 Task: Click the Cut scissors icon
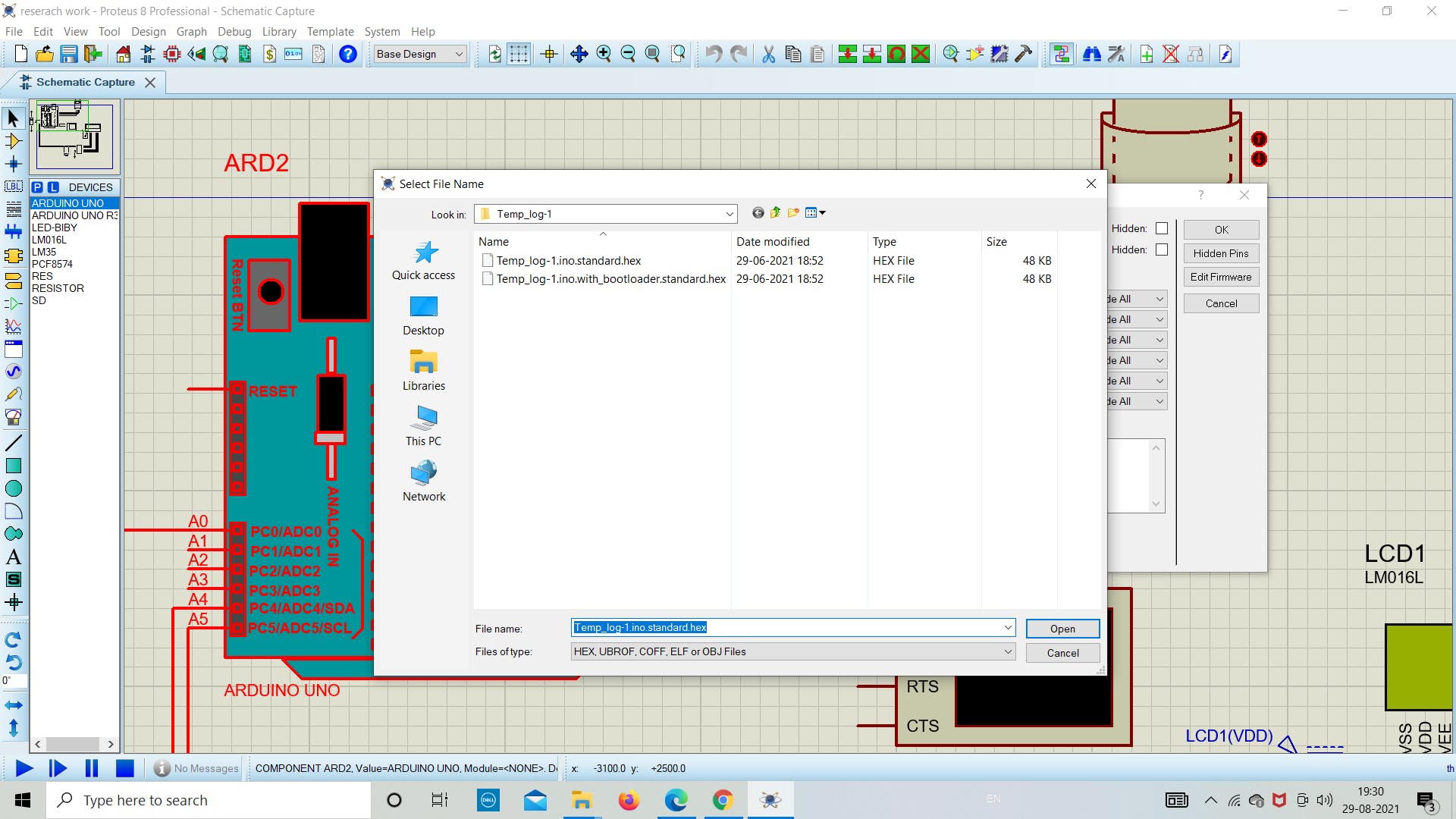click(x=769, y=54)
